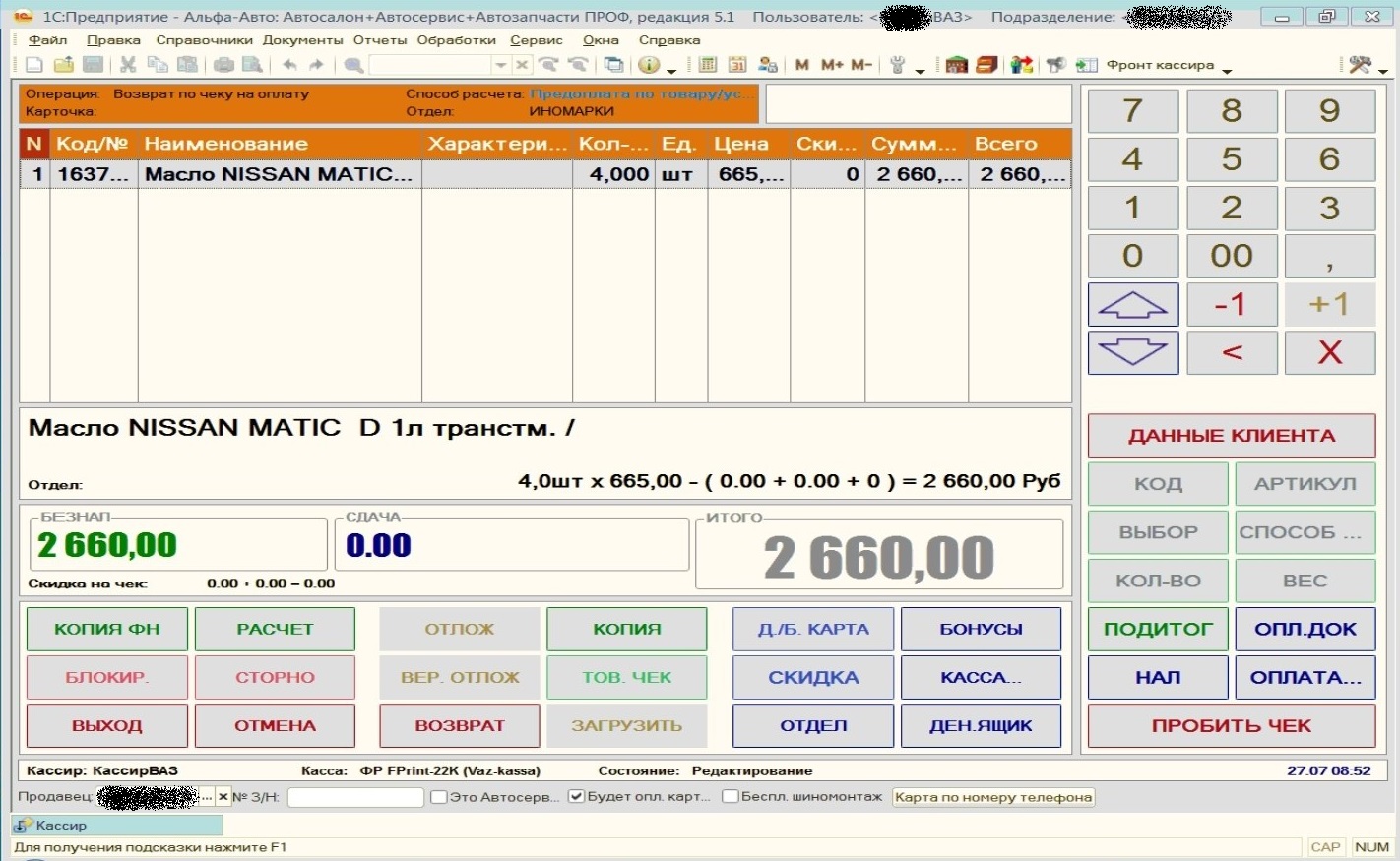Click the Redo arrow icon
Image resolution: width=1400 pixels, height=861 pixels.
pyautogui.click(x=316, y=65)
